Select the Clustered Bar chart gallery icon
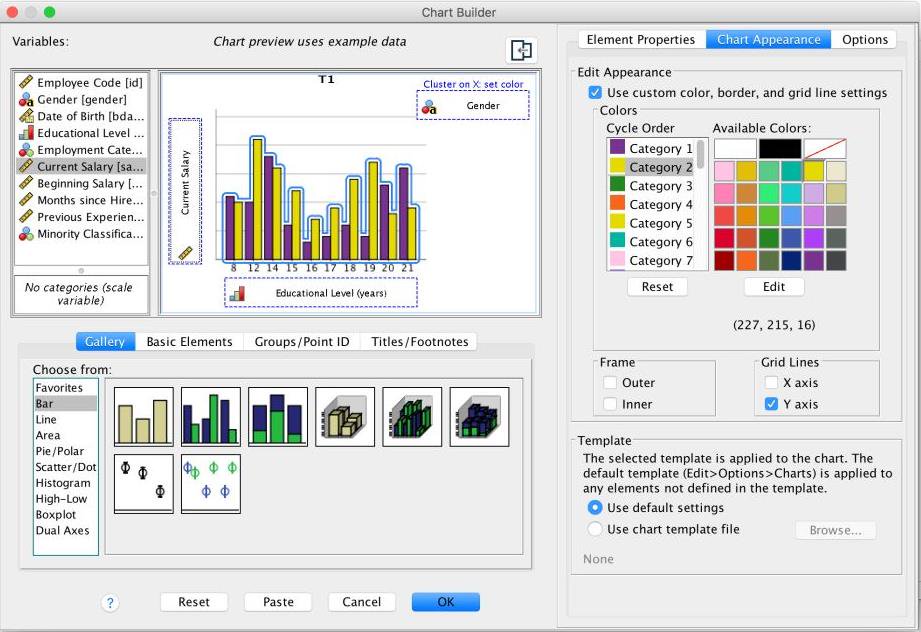 [210, 416]
